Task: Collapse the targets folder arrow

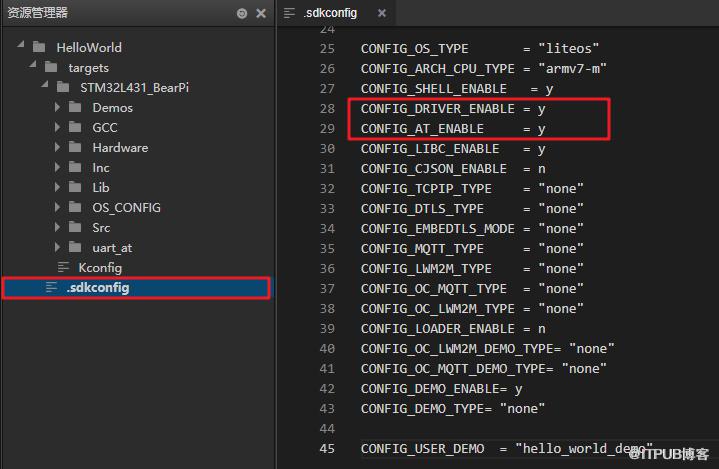Action: pyautogui.click(x=33, y=65)
